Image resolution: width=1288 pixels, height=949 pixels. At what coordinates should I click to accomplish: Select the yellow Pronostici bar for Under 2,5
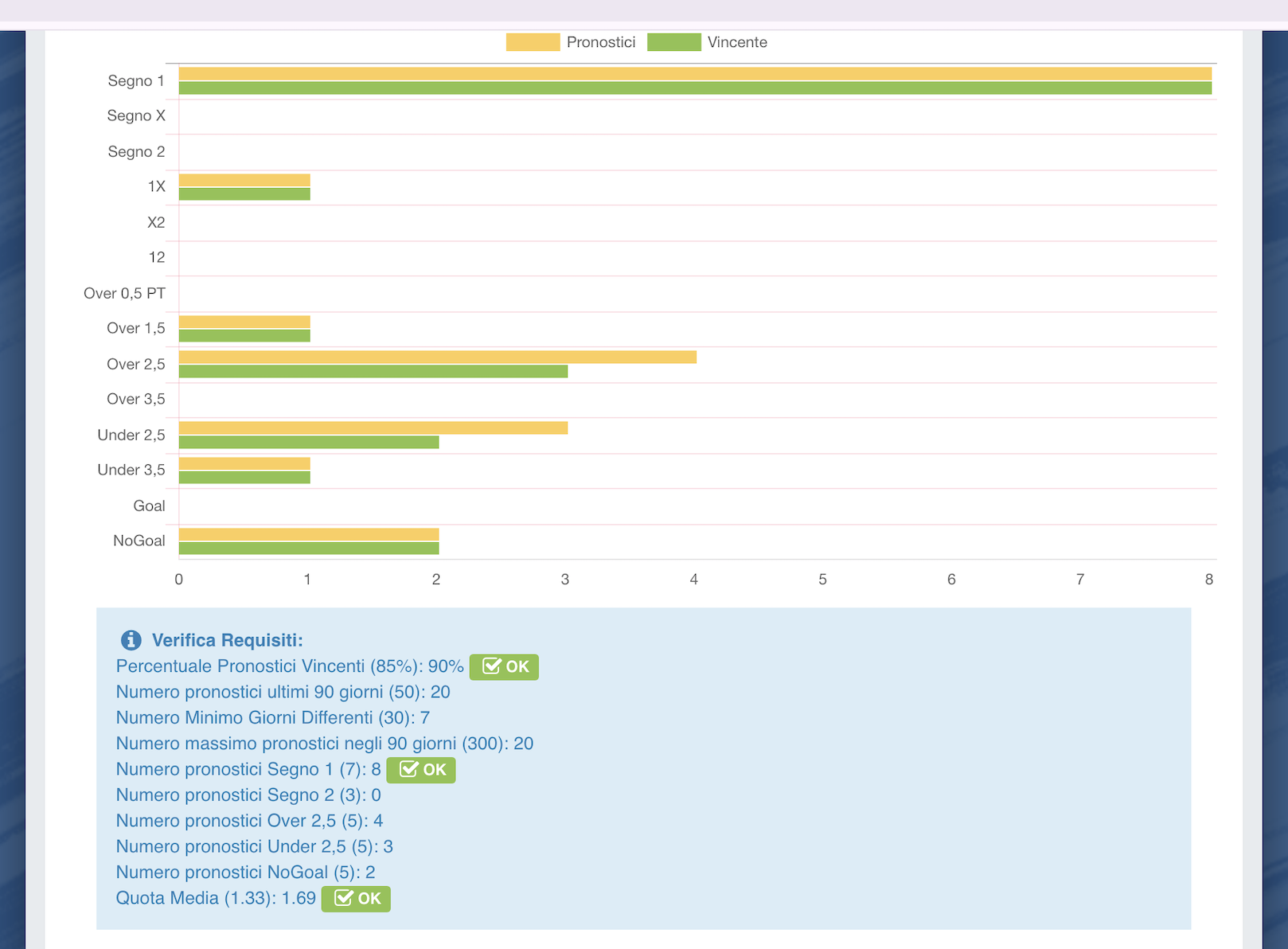coord(373,428)
